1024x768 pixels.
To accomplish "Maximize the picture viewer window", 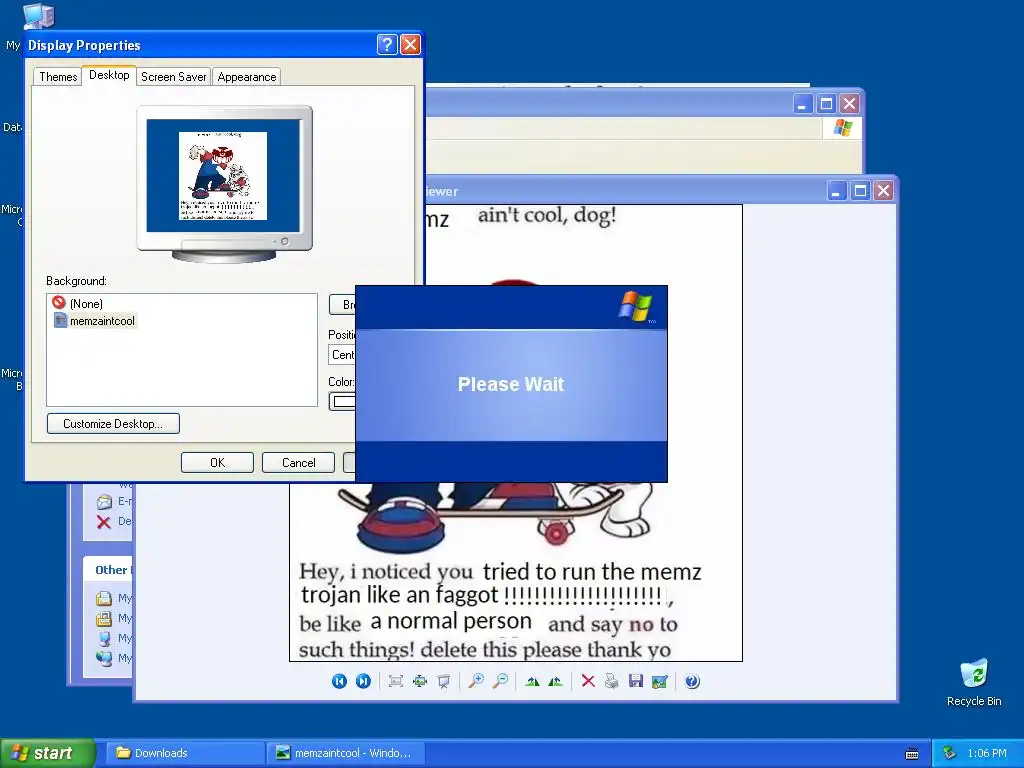I will click(x=860, y=191).
